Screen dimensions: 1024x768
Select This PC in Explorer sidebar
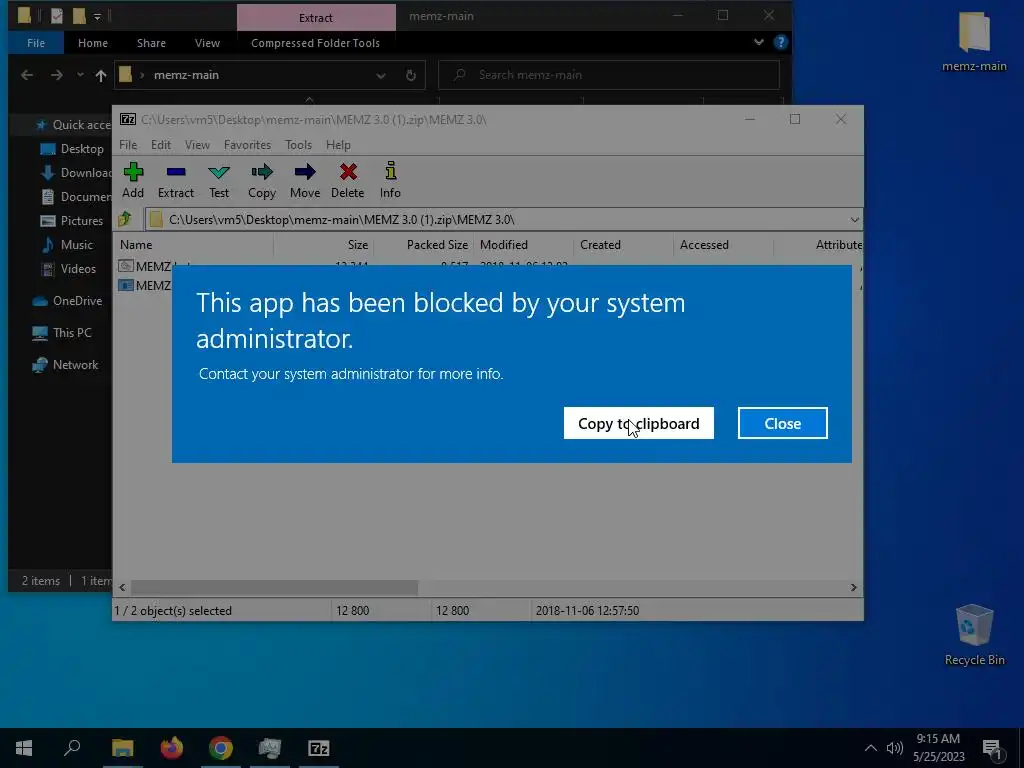[62, 333]
